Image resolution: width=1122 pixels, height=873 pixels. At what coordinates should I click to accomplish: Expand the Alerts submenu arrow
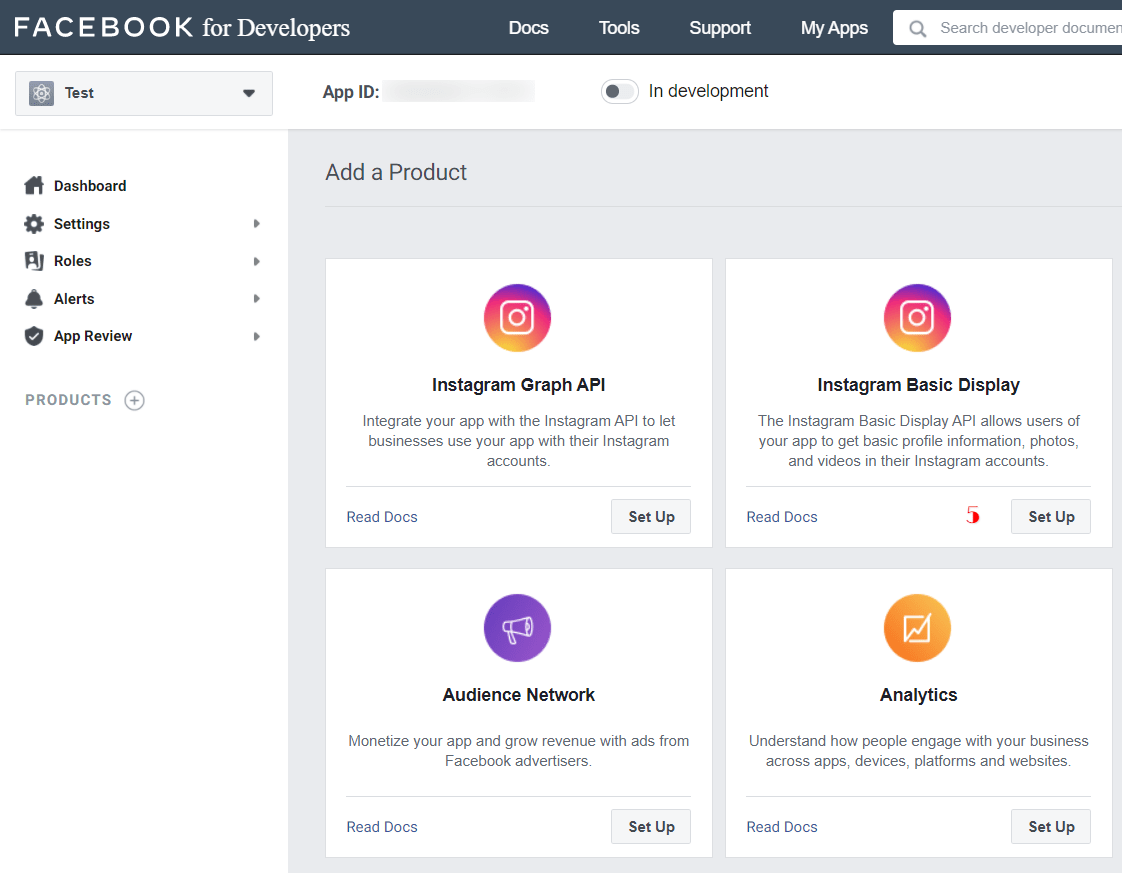[256, 298]
